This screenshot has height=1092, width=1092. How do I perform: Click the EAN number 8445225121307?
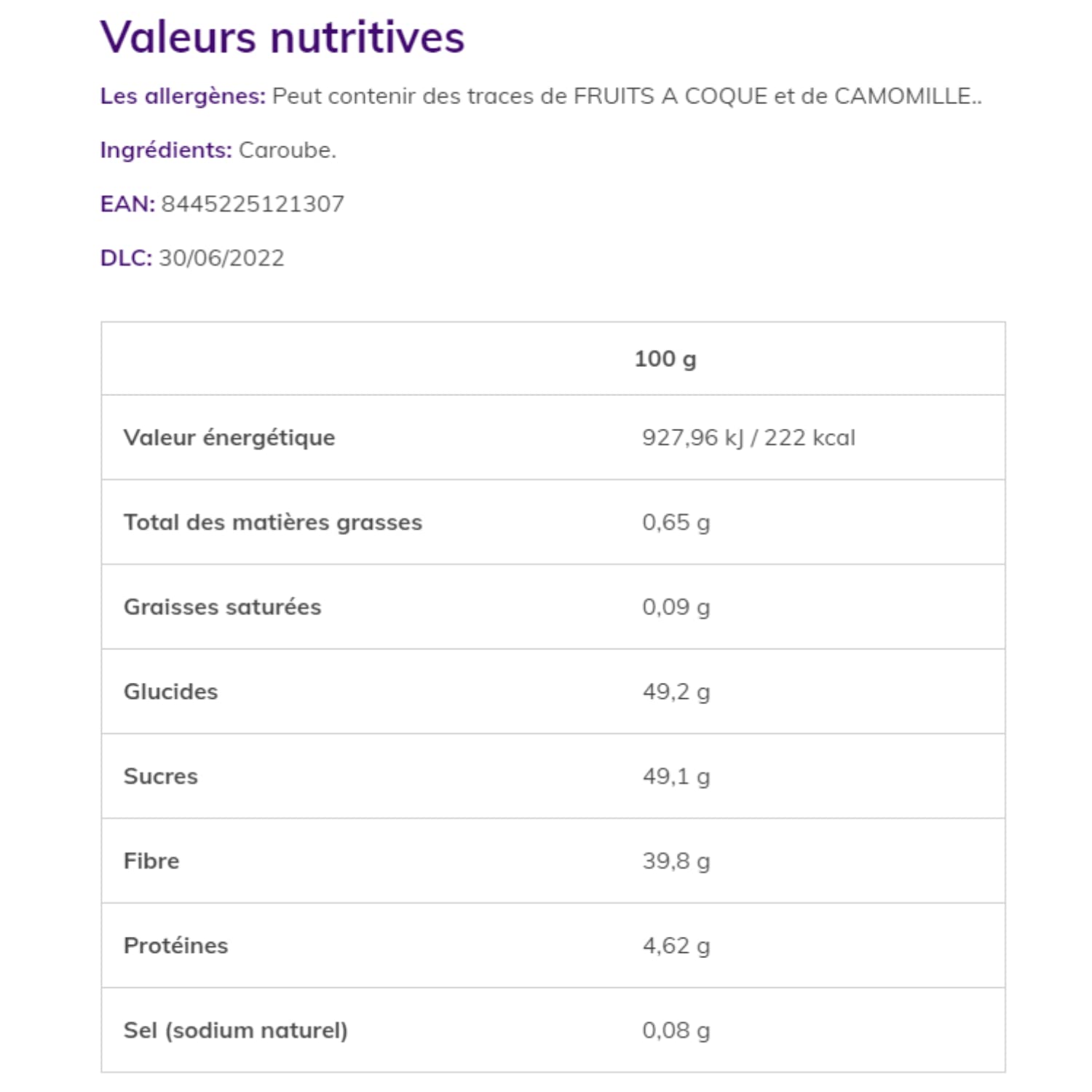253,204
